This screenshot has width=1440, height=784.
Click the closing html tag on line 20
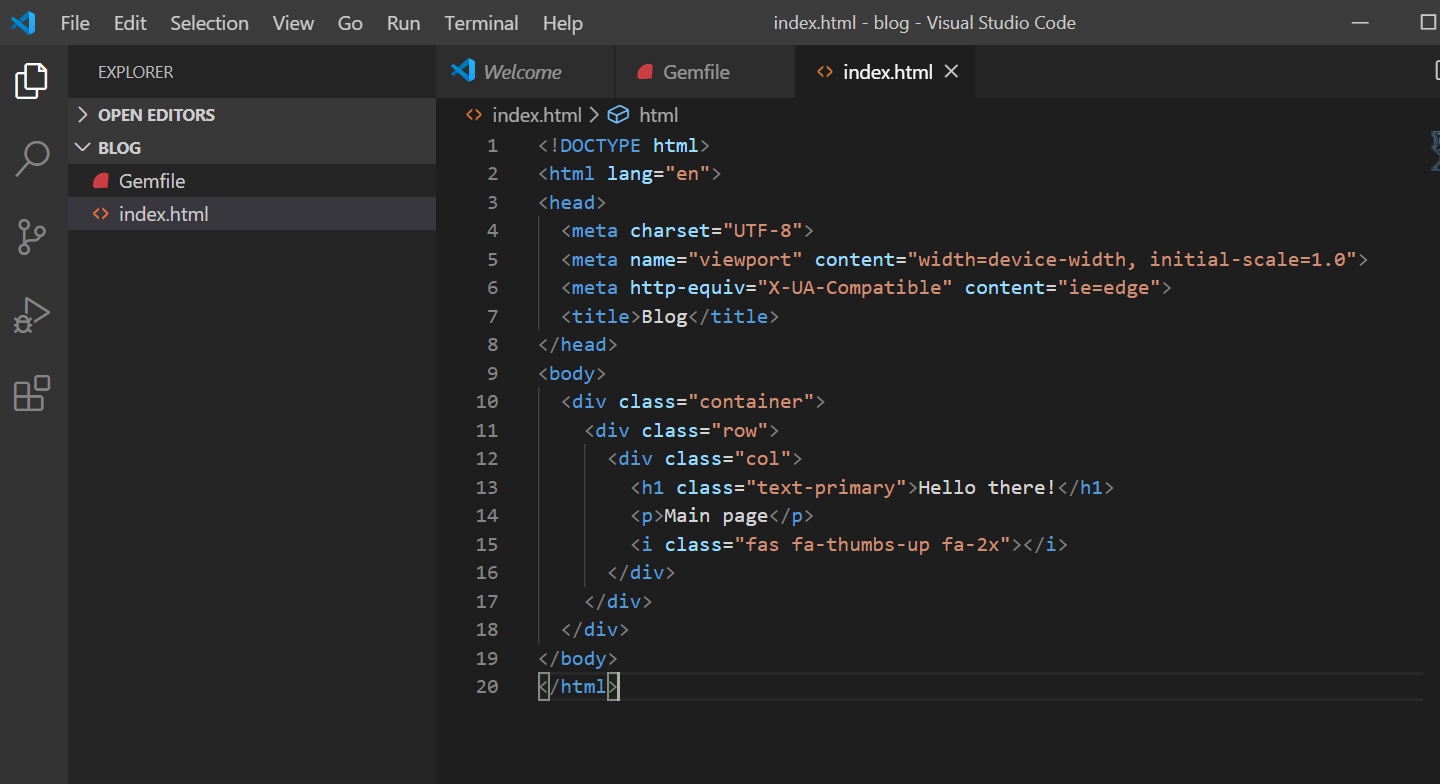coord(578,687)
